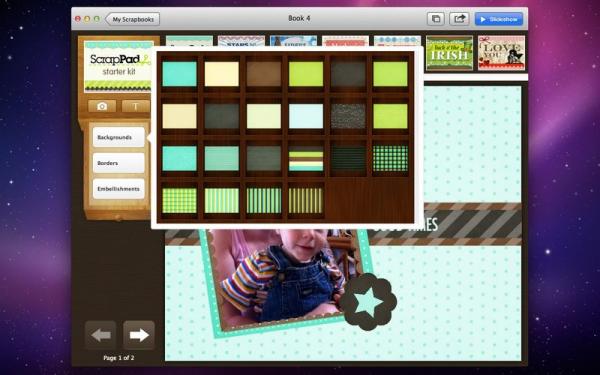This screenshot has height=375, width=600.
Task: Return to My Scrapbooks
Action: coord(132,19)
